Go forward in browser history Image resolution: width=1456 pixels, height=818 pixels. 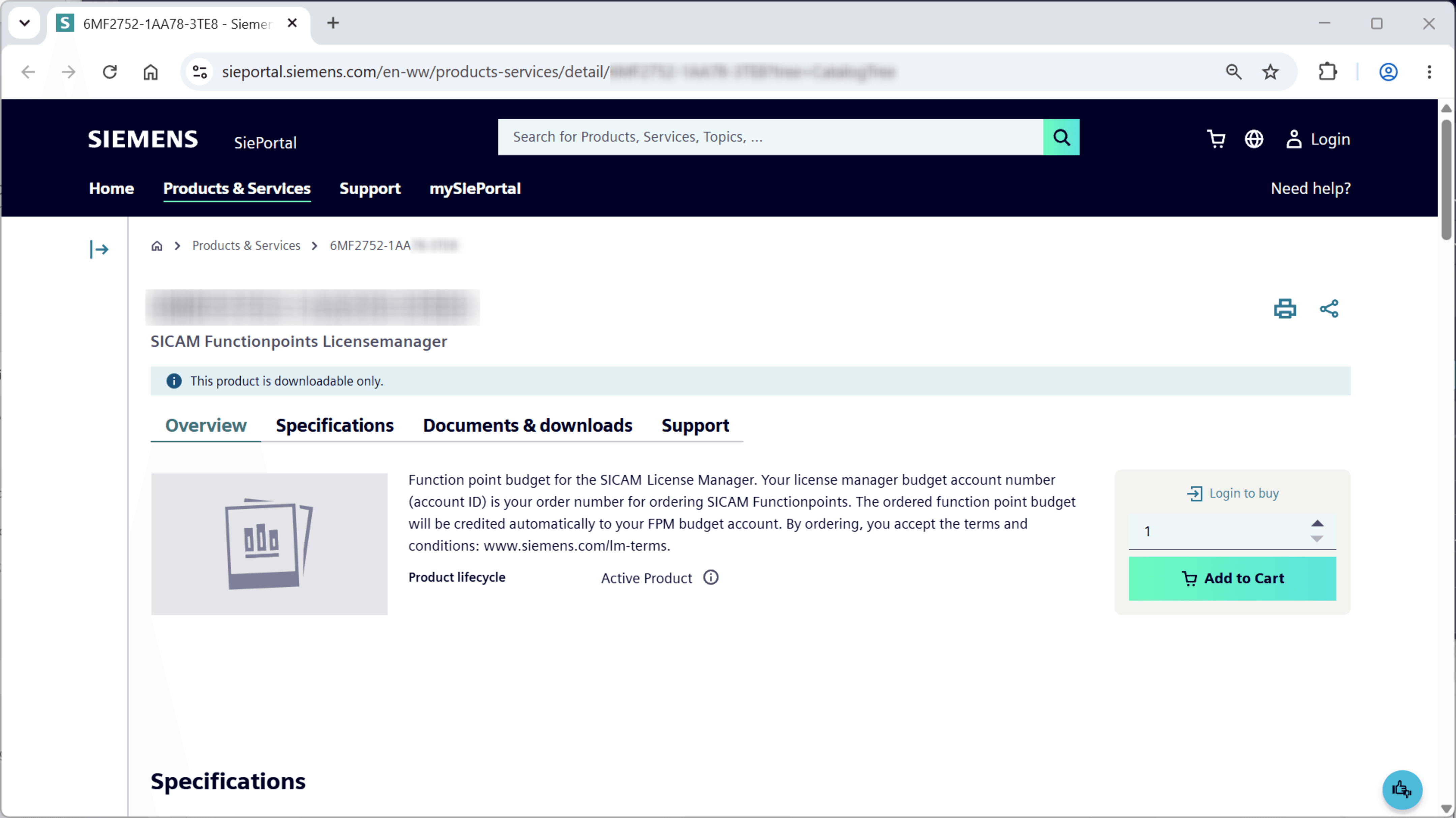tap(68, 72)
